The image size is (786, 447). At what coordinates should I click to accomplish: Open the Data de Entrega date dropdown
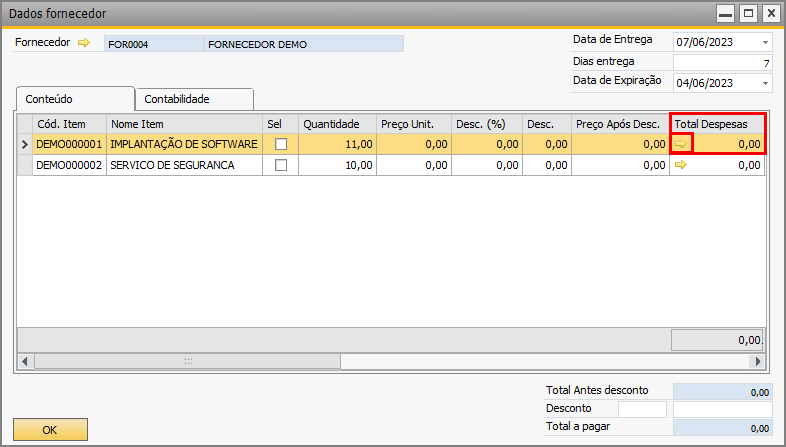coord(765,43)
